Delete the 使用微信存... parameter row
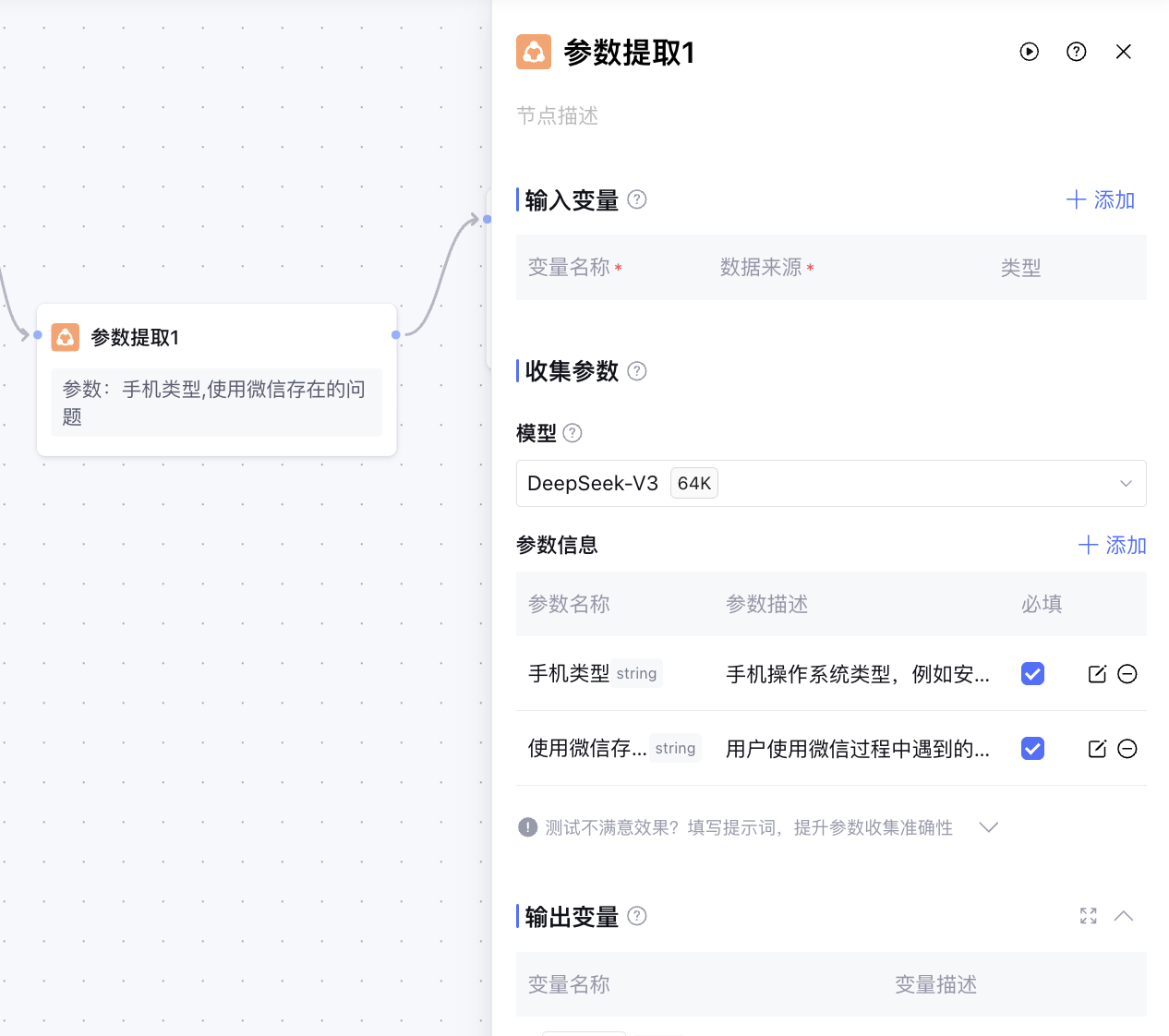 [1127, 749]
